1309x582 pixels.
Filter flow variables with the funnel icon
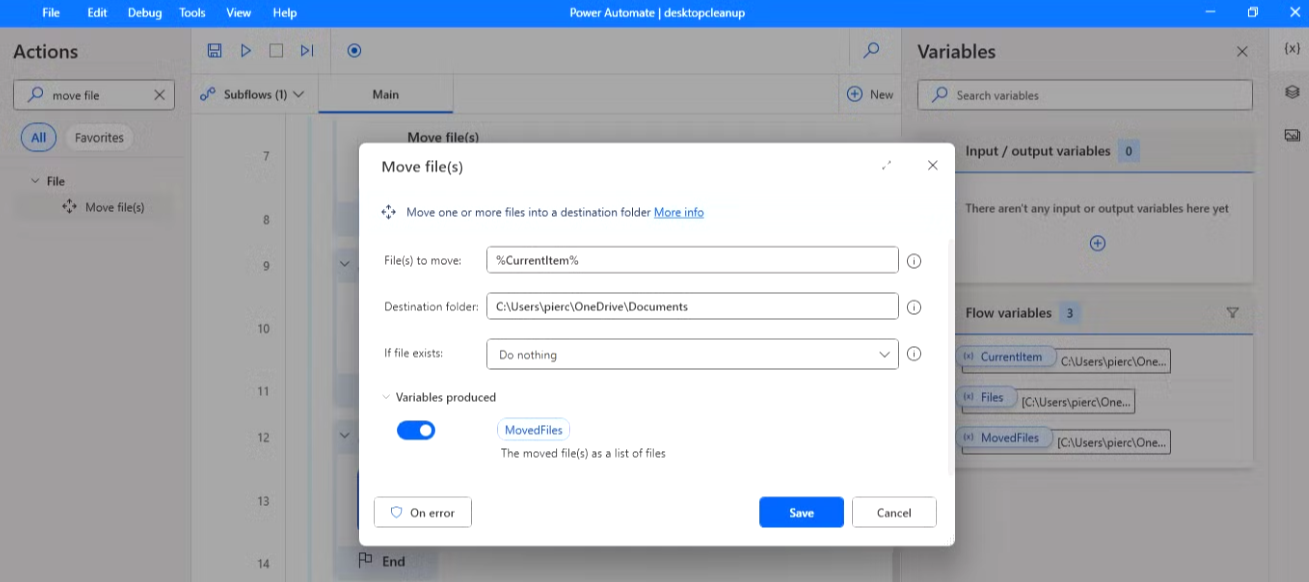coord(1233,313)
